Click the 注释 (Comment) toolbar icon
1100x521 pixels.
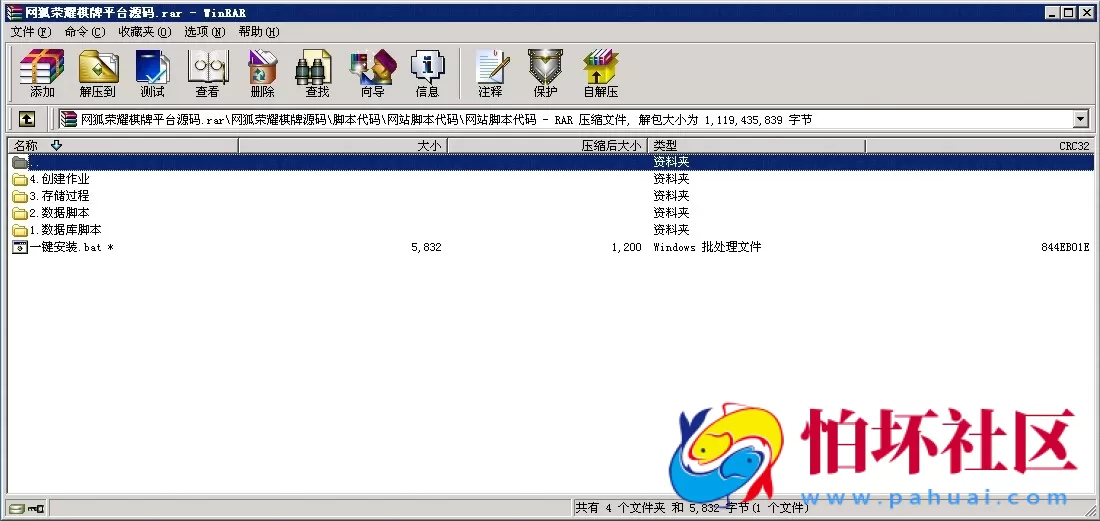(490, 73)
